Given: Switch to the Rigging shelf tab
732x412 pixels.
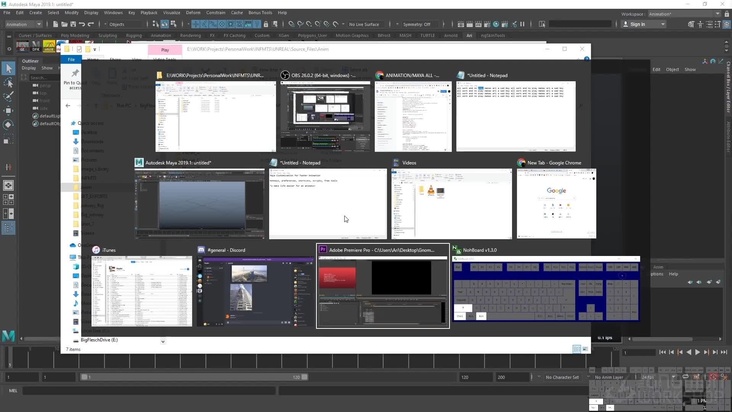Looking at the screenshot, I should 134,35.
